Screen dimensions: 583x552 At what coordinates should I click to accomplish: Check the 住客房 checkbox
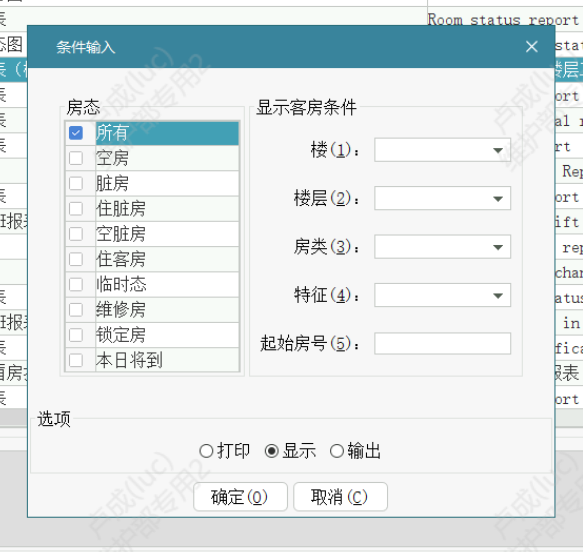tap(76, 259)
